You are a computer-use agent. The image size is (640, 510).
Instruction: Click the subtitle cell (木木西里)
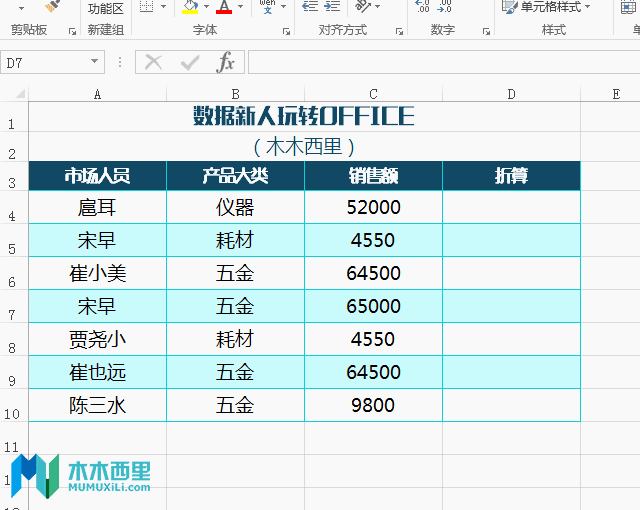pyautogui.click(x=304, y=146)
